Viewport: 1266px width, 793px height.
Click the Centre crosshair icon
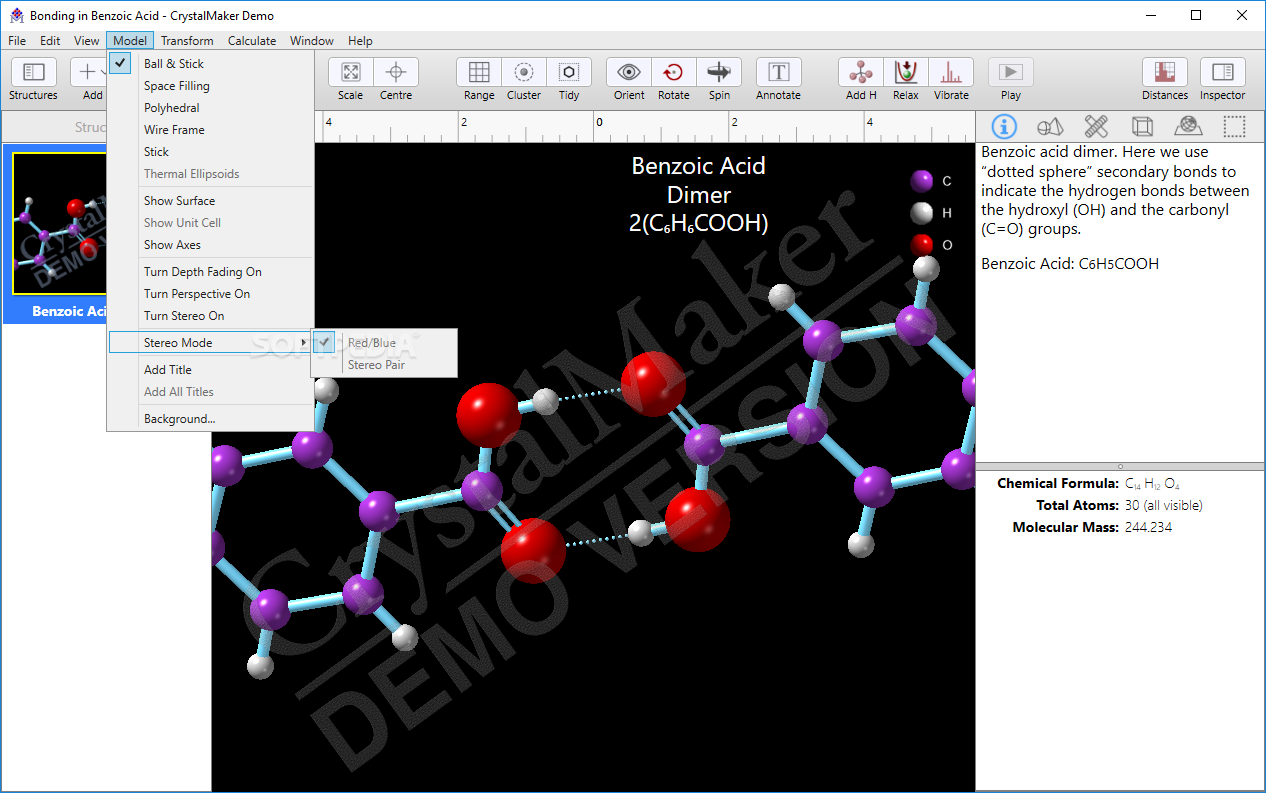point(396,72)
